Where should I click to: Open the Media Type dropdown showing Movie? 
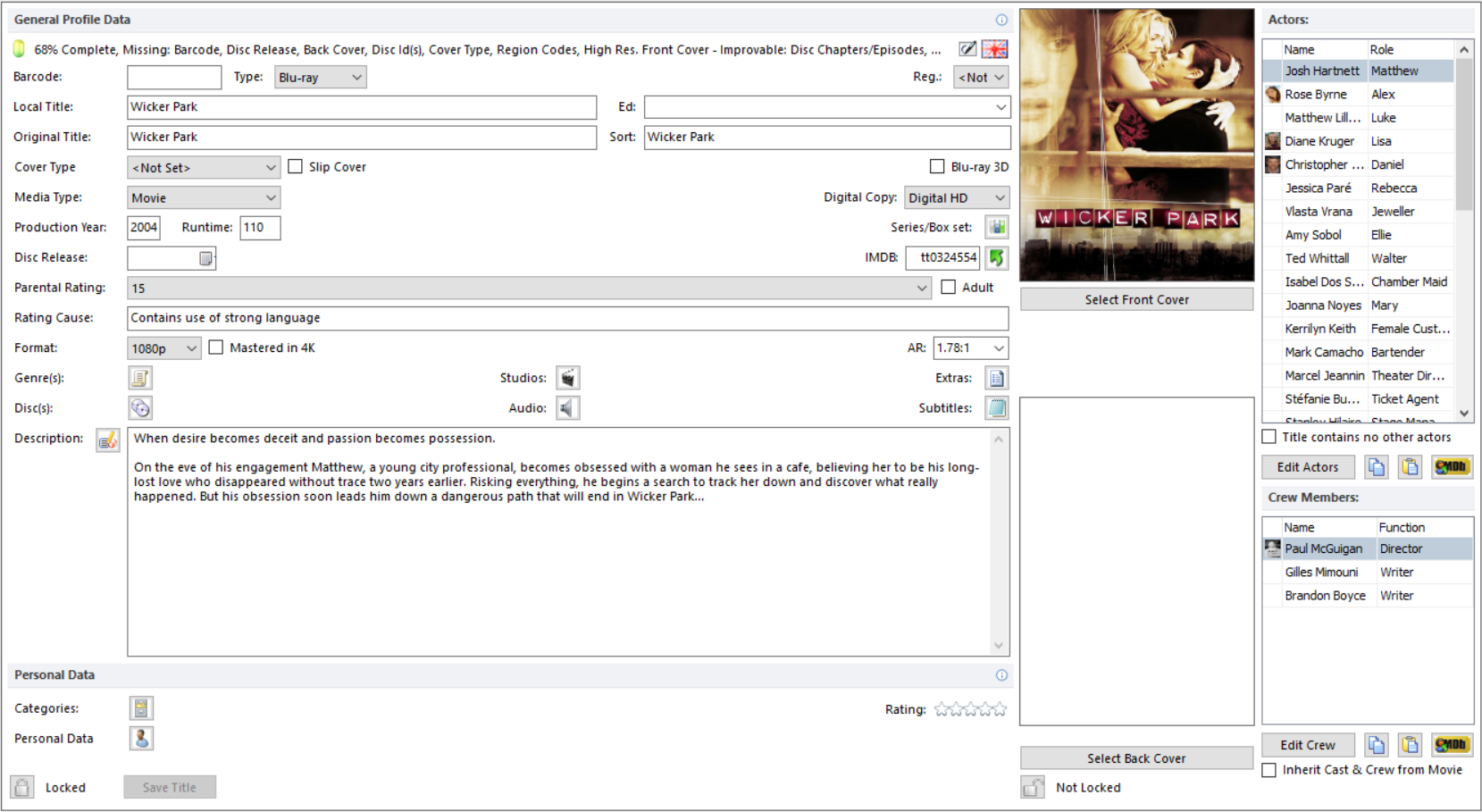204,197
